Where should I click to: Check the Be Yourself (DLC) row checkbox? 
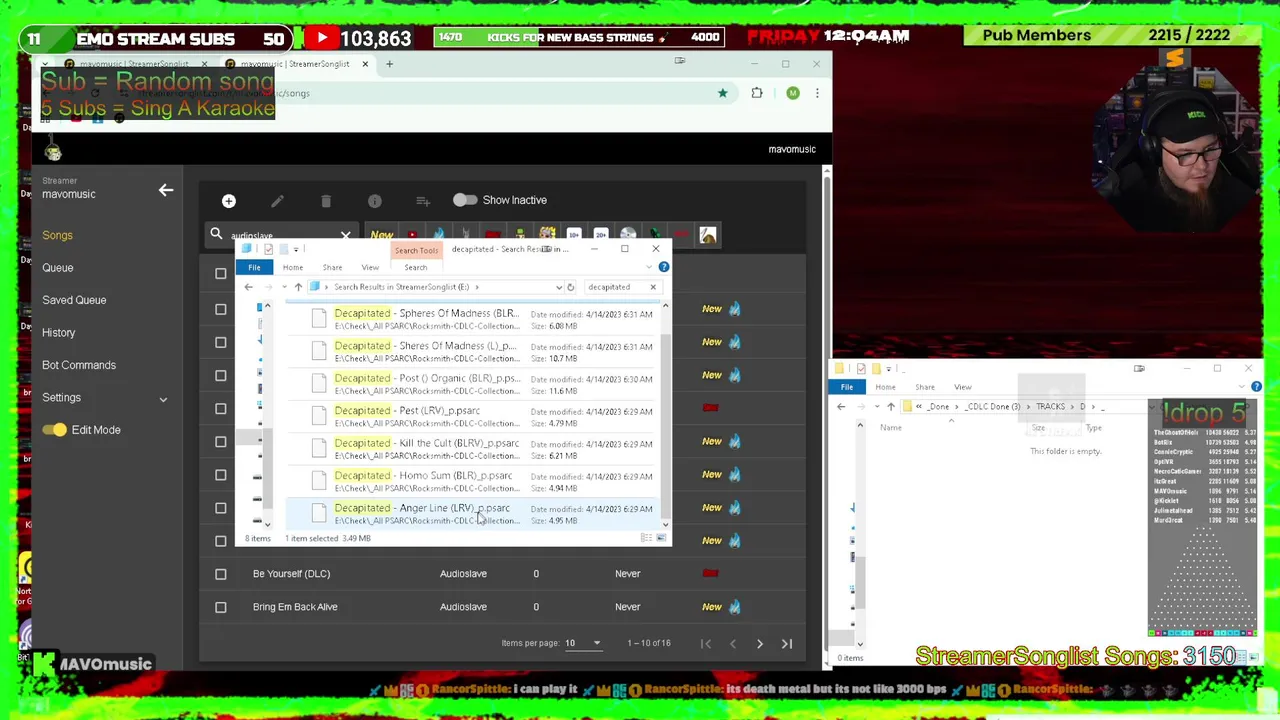(x=221, y=574)
